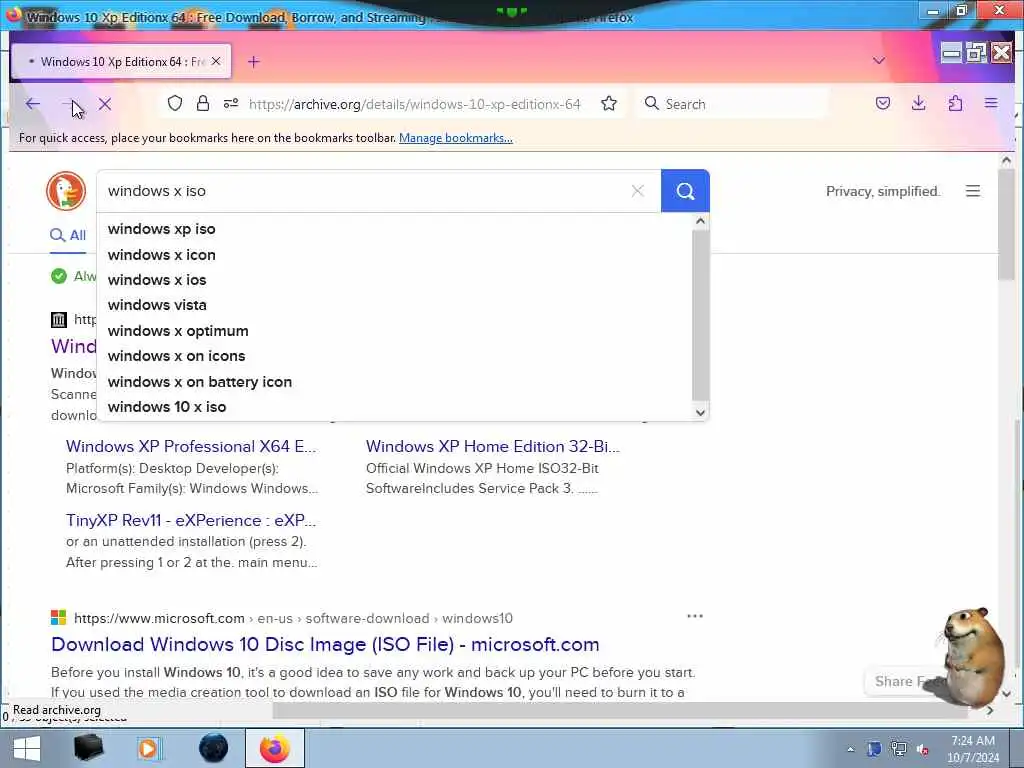
Task: Click the suggestion list scrollbar thumb
Action: (x=700, y=315)
